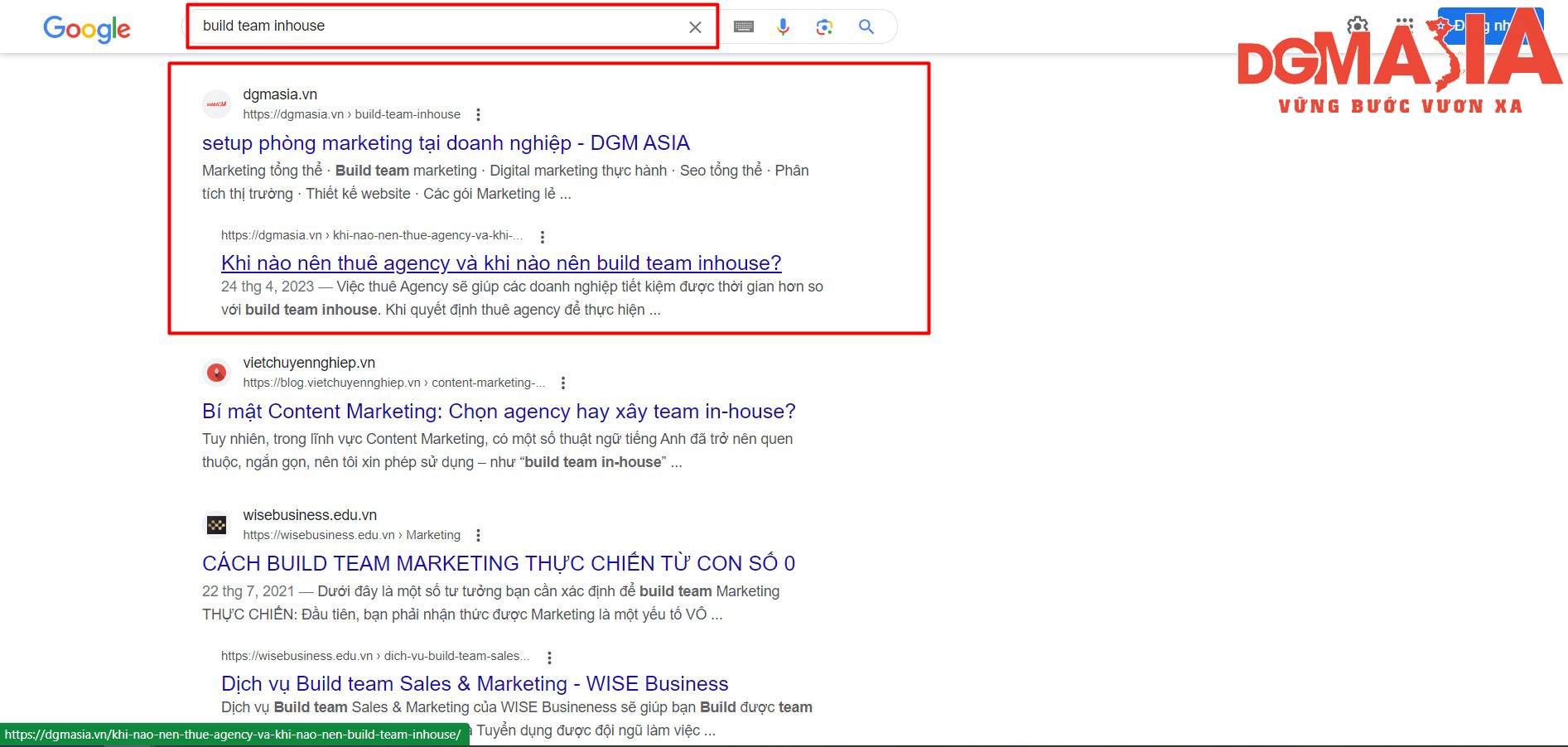
Task: Click URL 'https://wisebusiness.edu.vn › dich-vu-build-team-sales...'
Action: pos(375,656)
